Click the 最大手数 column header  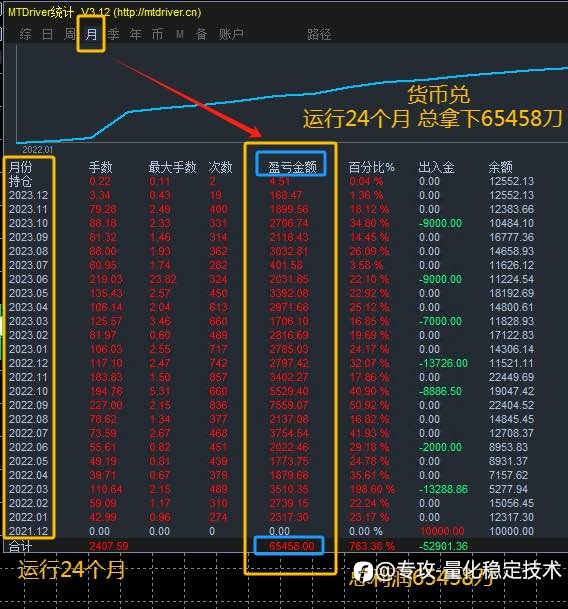(172, 167)
